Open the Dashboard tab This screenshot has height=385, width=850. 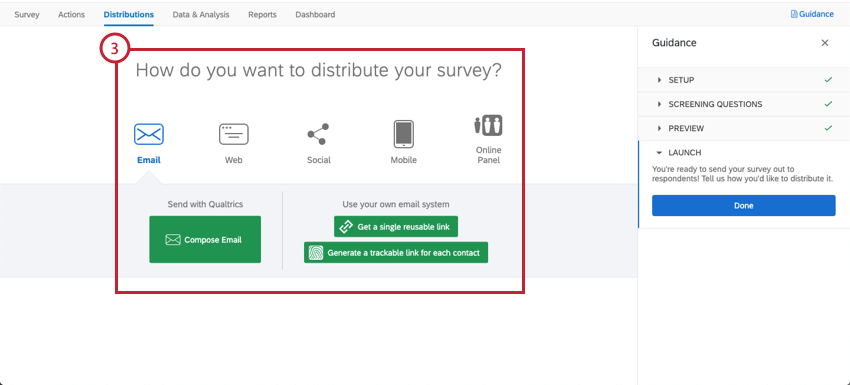315,15
